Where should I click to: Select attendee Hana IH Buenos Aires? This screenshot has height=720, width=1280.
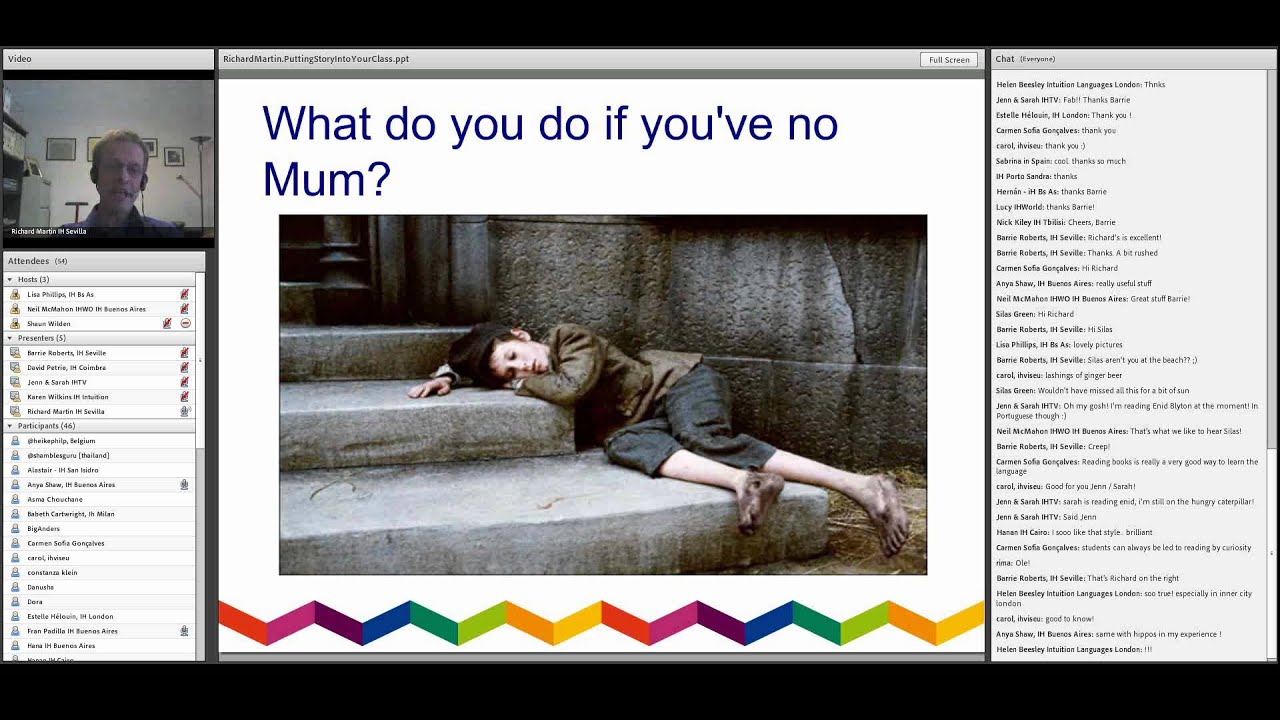point(61,646)
